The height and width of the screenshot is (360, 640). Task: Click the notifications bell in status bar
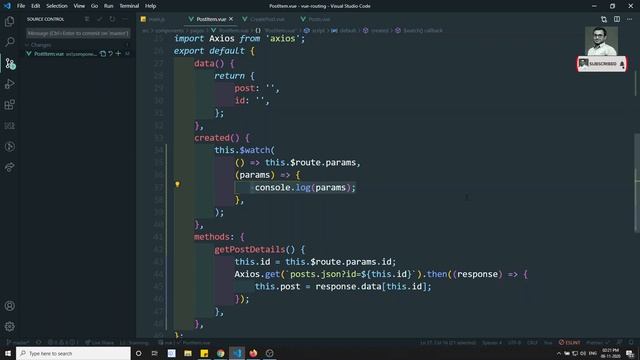(x=631, y=342)
